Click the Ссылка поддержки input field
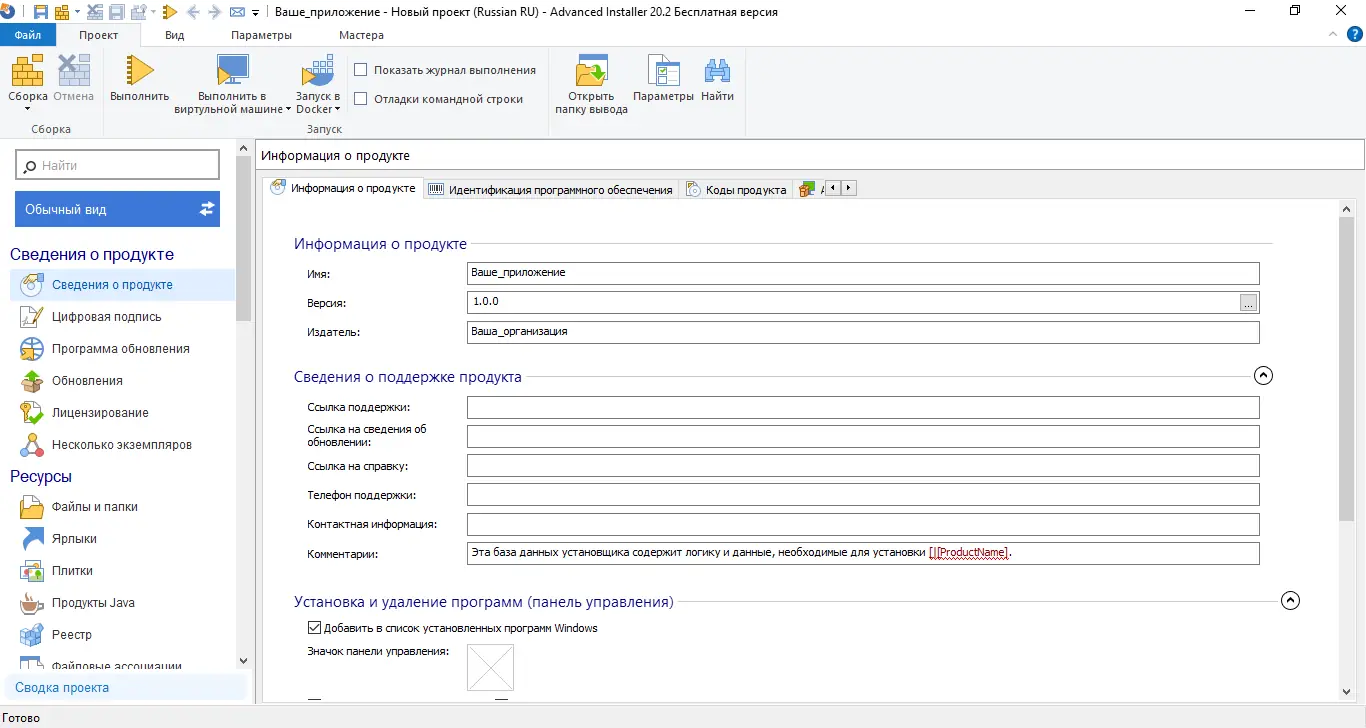Viewport: 1366px width, 728px height. (862, 407)
